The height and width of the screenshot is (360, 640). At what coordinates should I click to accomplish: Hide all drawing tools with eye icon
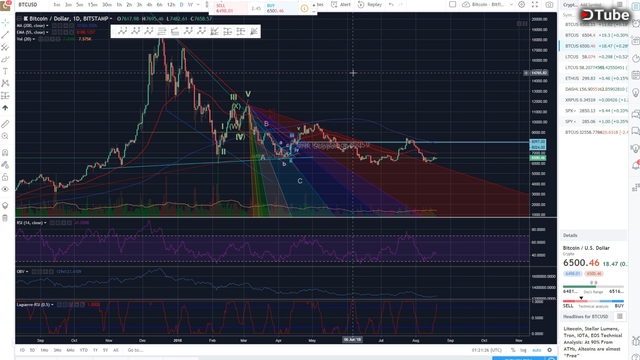5,189
